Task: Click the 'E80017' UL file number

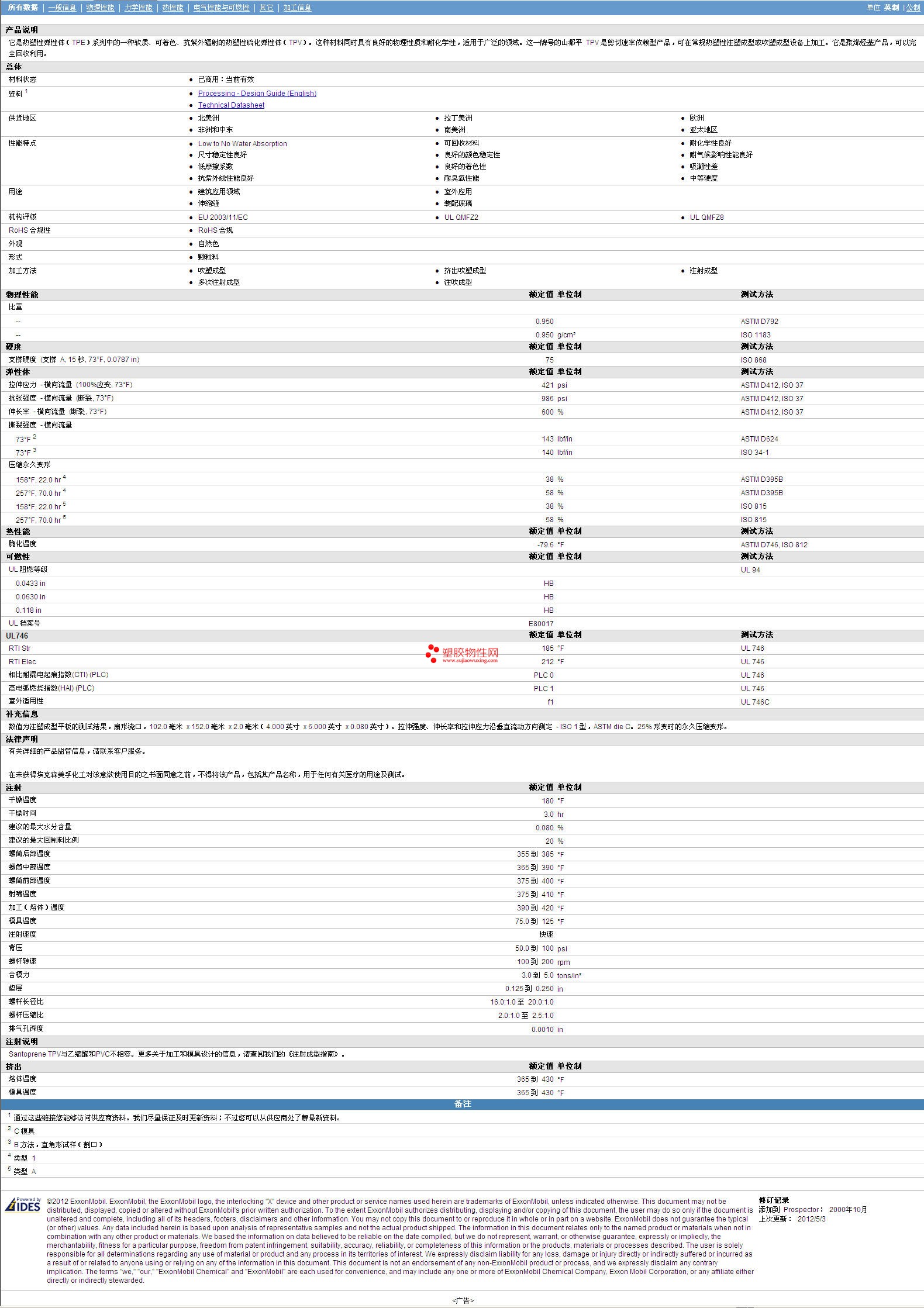Action: [x=541, y=624]
